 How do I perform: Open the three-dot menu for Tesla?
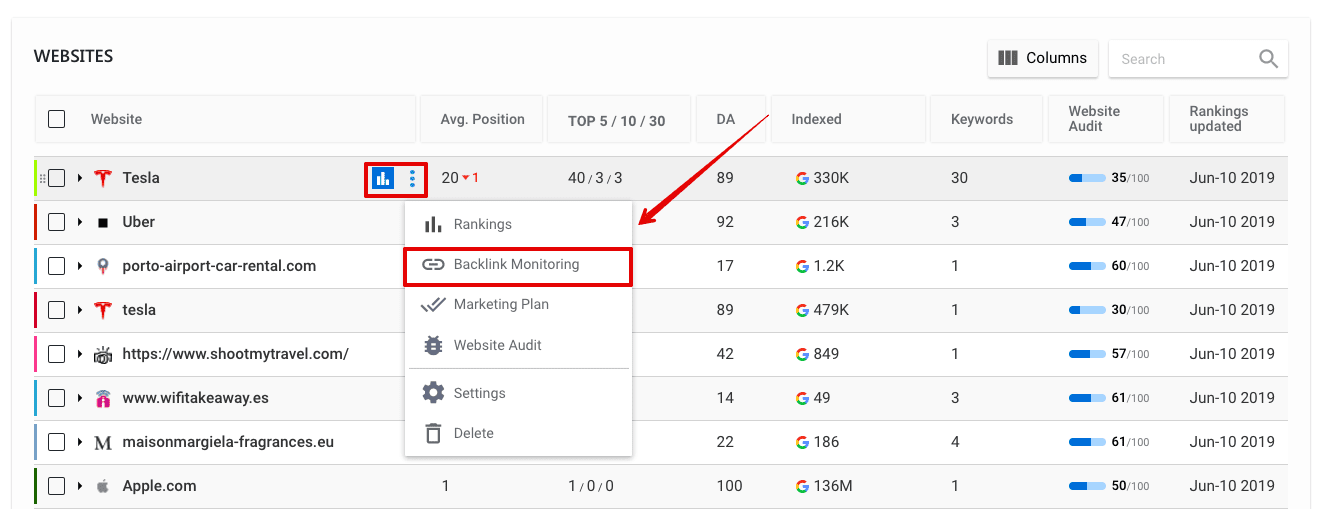[x=412, y=179]
